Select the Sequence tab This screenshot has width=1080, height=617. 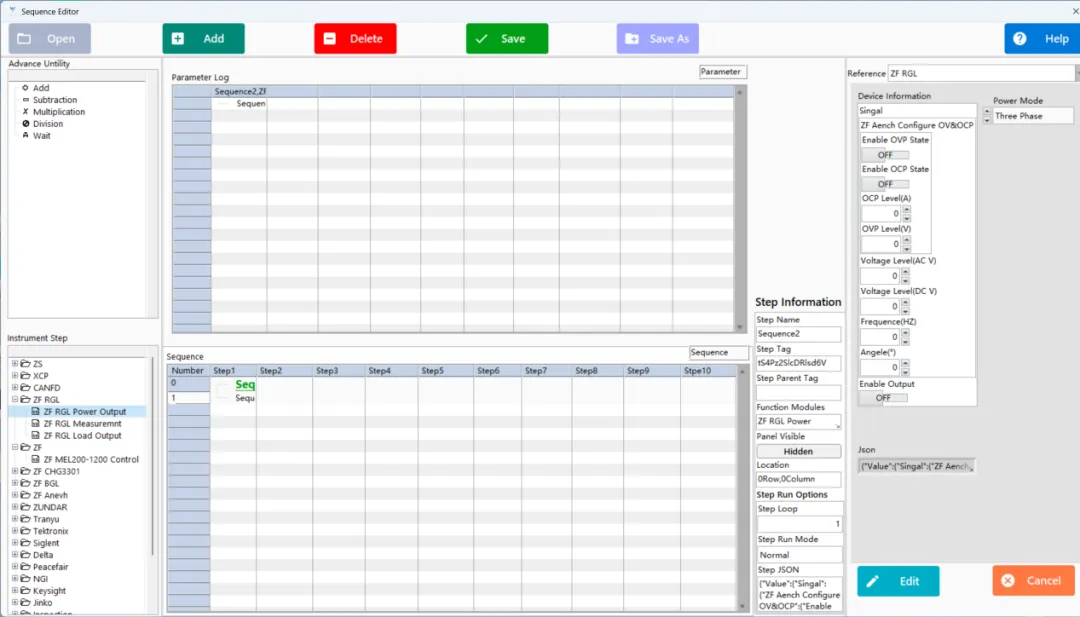(x=718, y=353)
